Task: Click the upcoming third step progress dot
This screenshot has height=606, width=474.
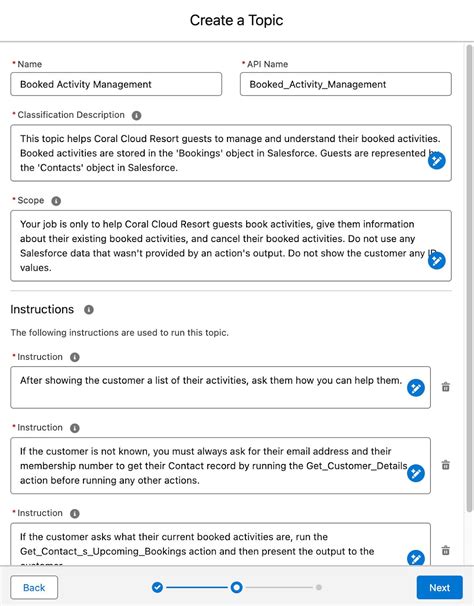Action: click(319, 587)
